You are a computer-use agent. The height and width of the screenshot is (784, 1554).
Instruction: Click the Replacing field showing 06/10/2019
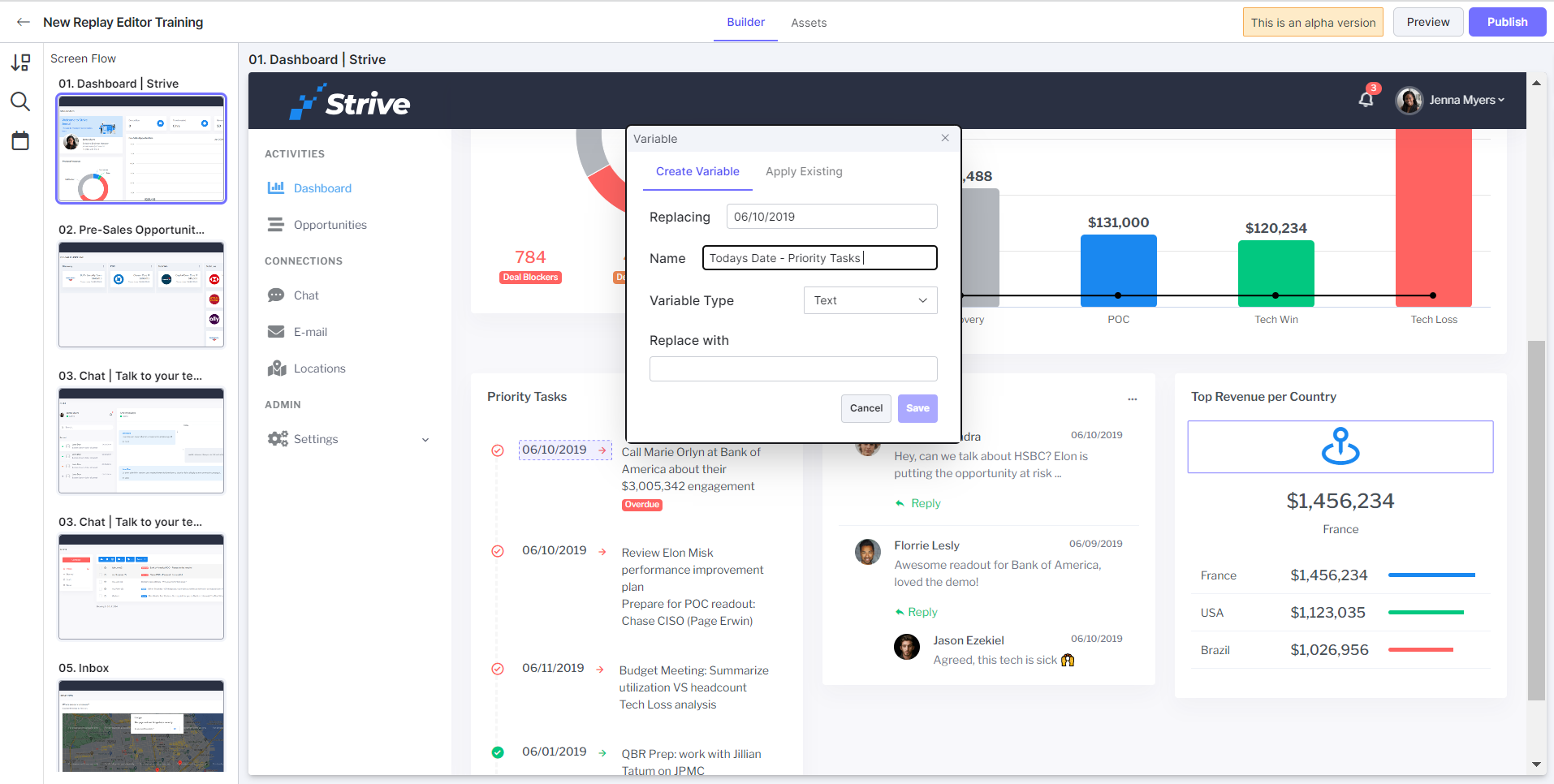pyautogui.click(x=832, y=217)
